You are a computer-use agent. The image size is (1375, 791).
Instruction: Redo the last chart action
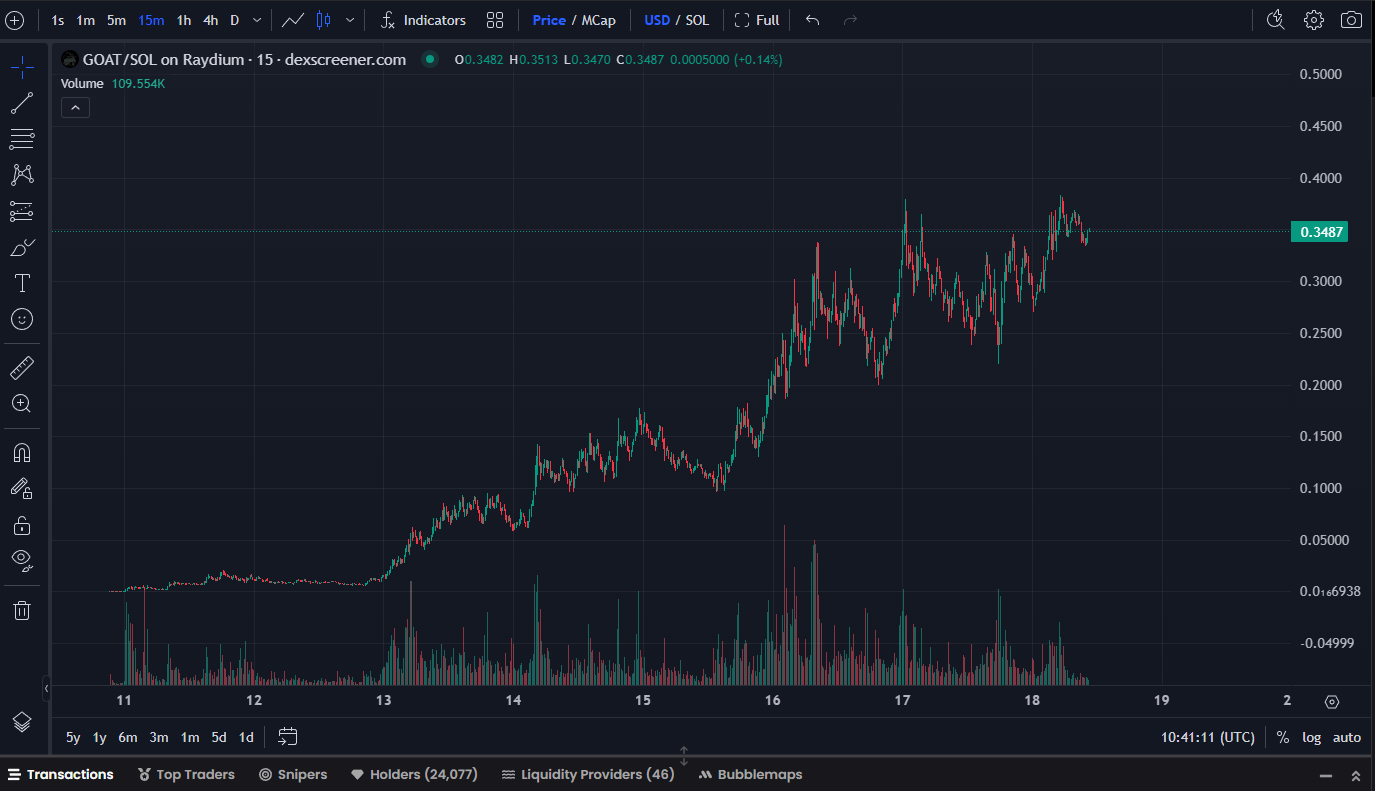pos(850,20)
